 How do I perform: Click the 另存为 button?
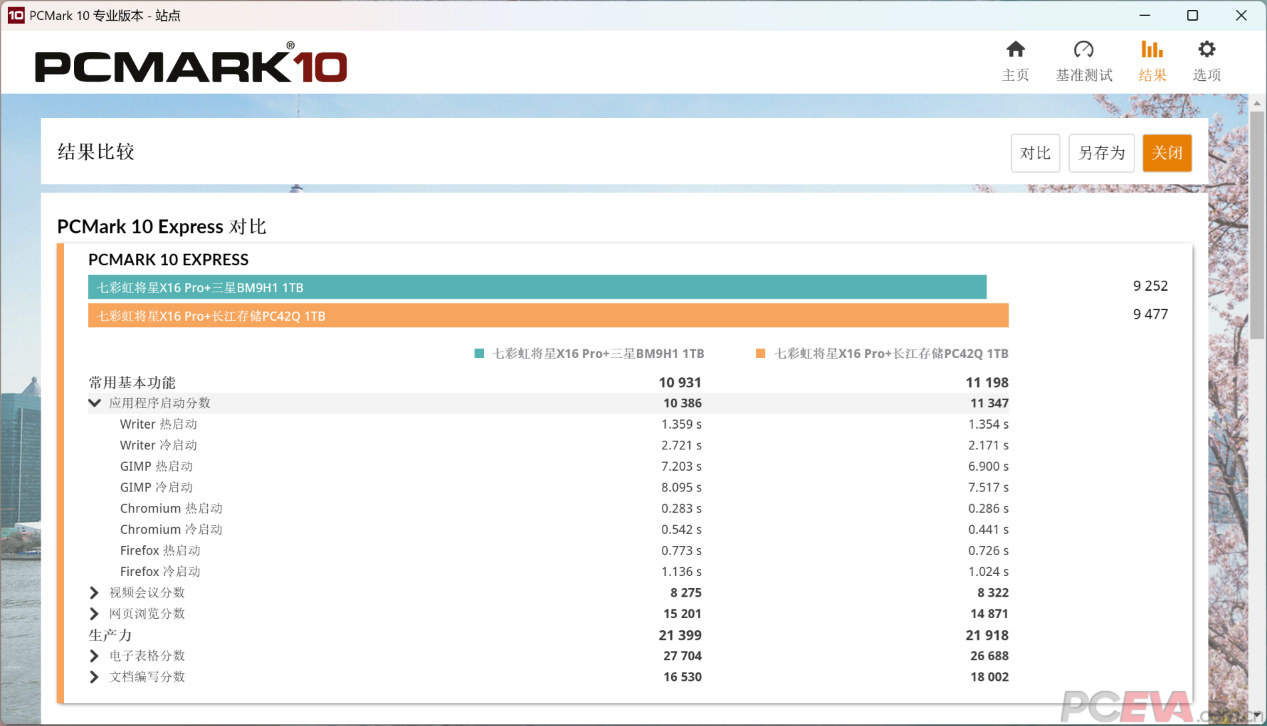coord(1101,153)
